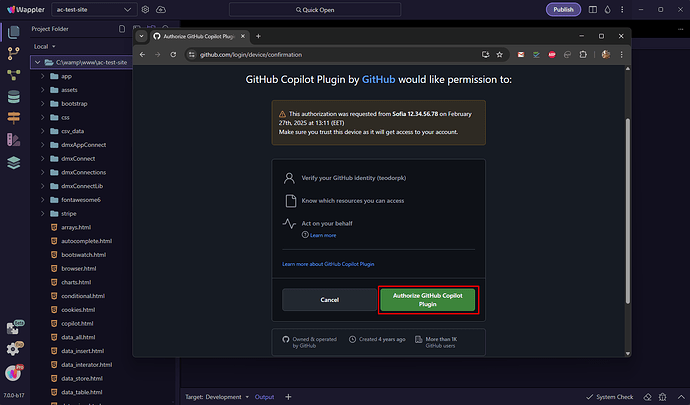The width and height of the screenshot is (690, 405).
Task: Follow the GitHub link in heading
Action: click(378, 80)
